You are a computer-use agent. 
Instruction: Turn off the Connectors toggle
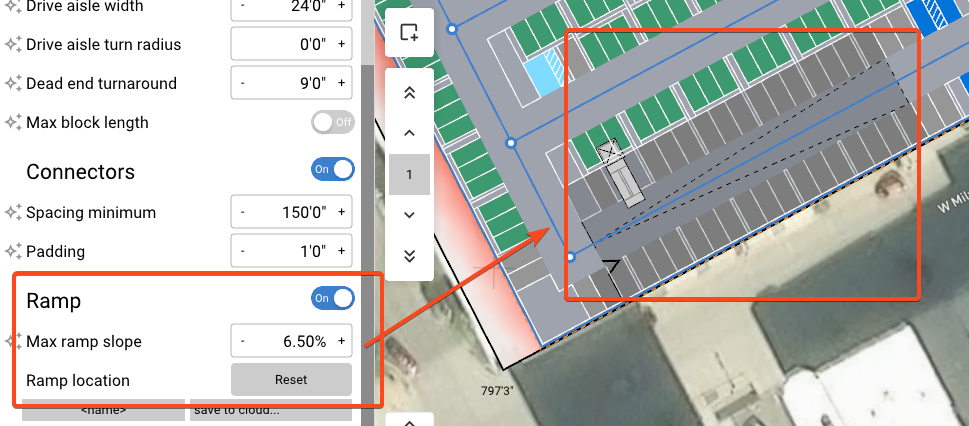tap(333, 169)
